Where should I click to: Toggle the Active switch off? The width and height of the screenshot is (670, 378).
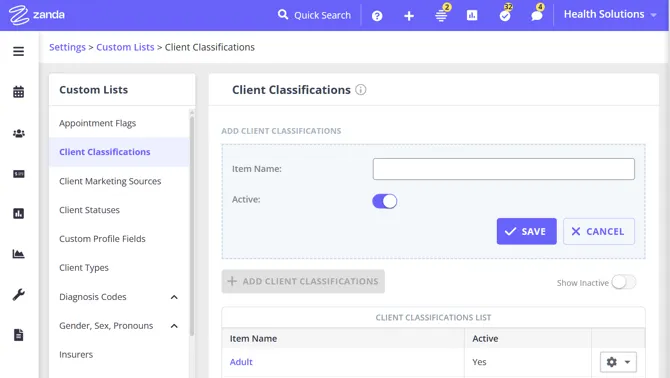coord(385,201)
